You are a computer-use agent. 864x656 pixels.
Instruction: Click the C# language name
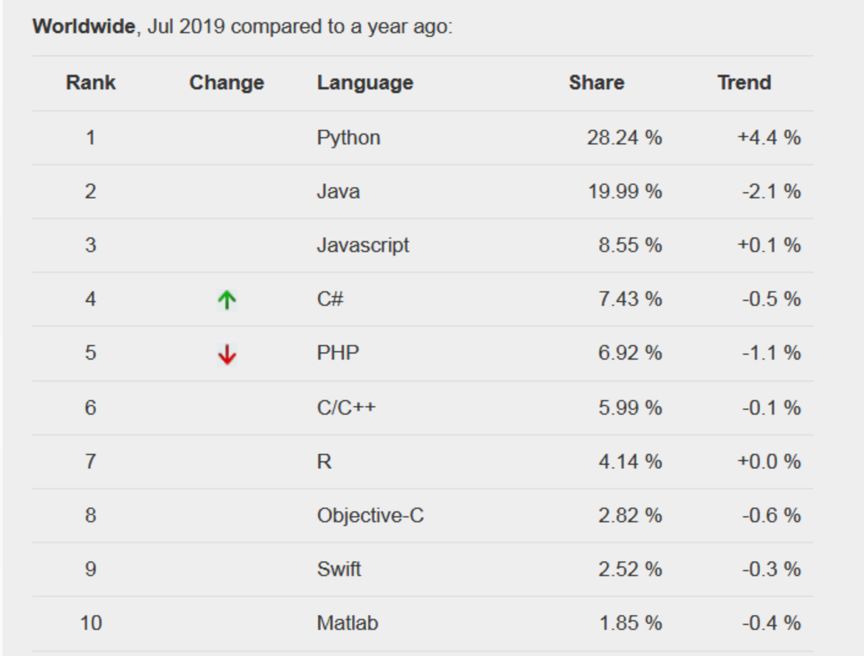330,300
